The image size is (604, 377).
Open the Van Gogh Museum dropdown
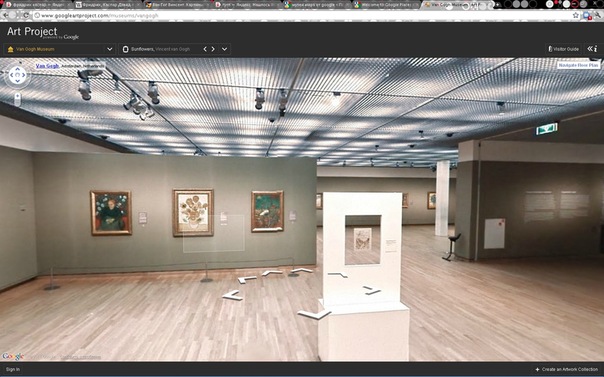click(x=60, y=49)
